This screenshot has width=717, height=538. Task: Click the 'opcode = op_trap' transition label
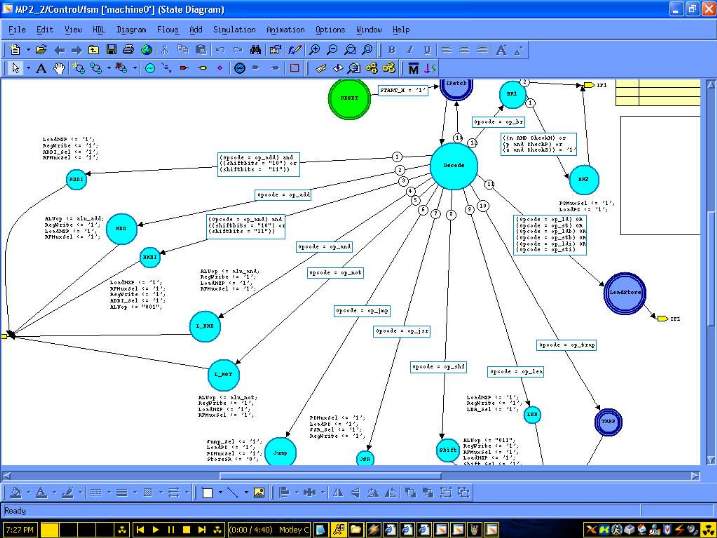567,345
